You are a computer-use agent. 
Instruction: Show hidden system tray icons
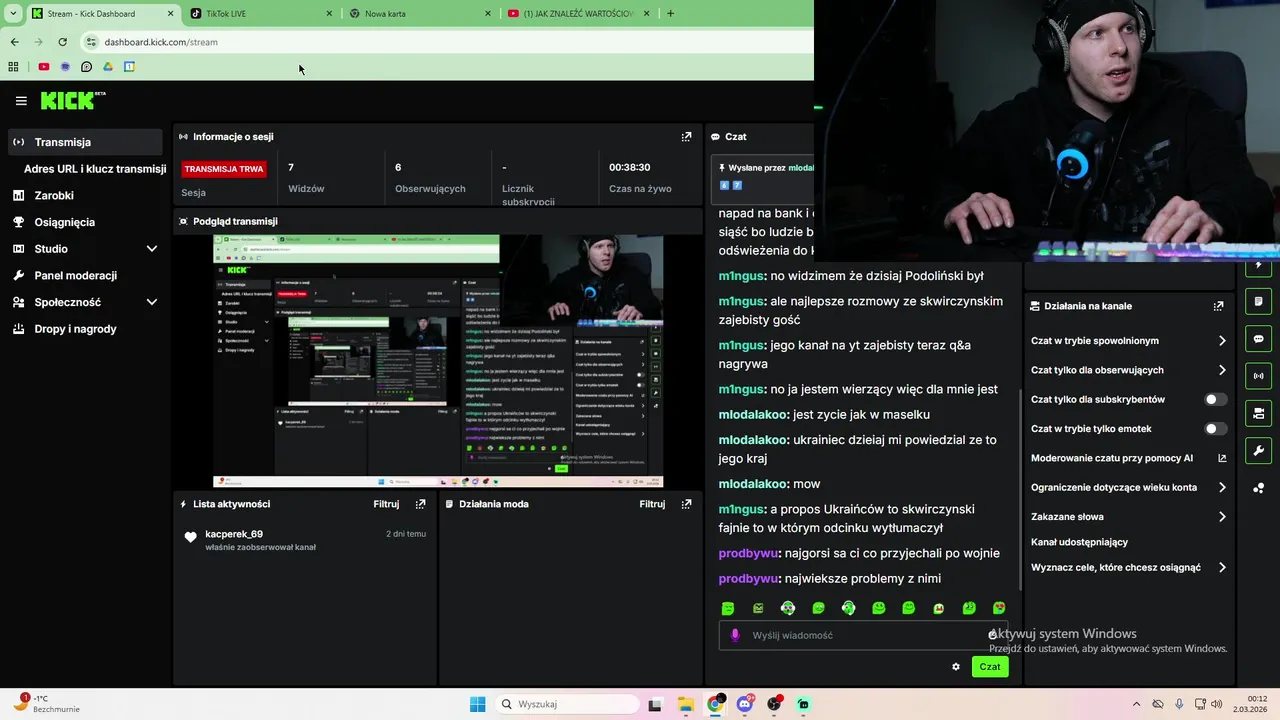(x=1136, y=704)
